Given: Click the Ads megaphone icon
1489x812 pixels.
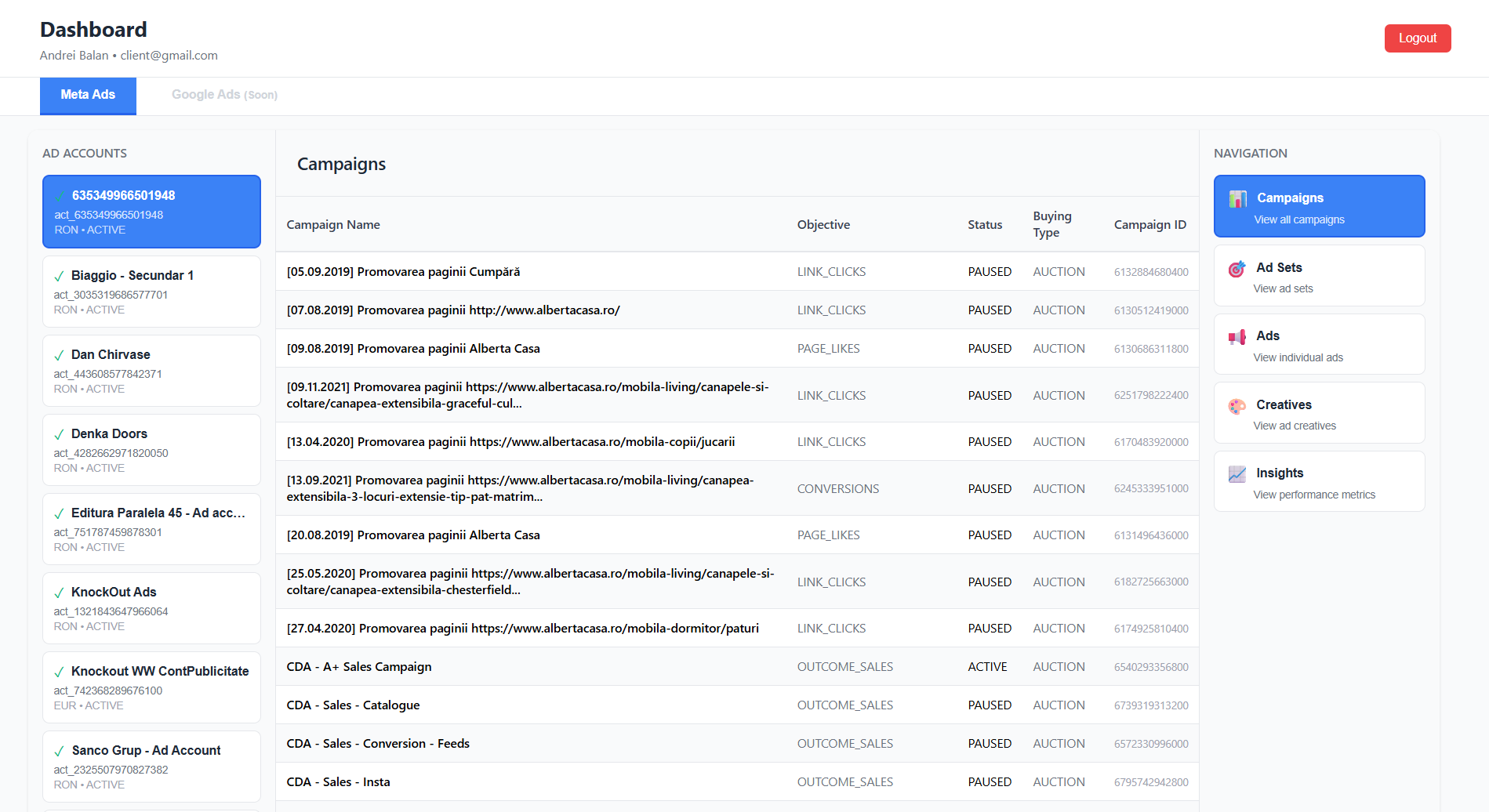Looking at the screenshot, I should [x=1237, y=337].
